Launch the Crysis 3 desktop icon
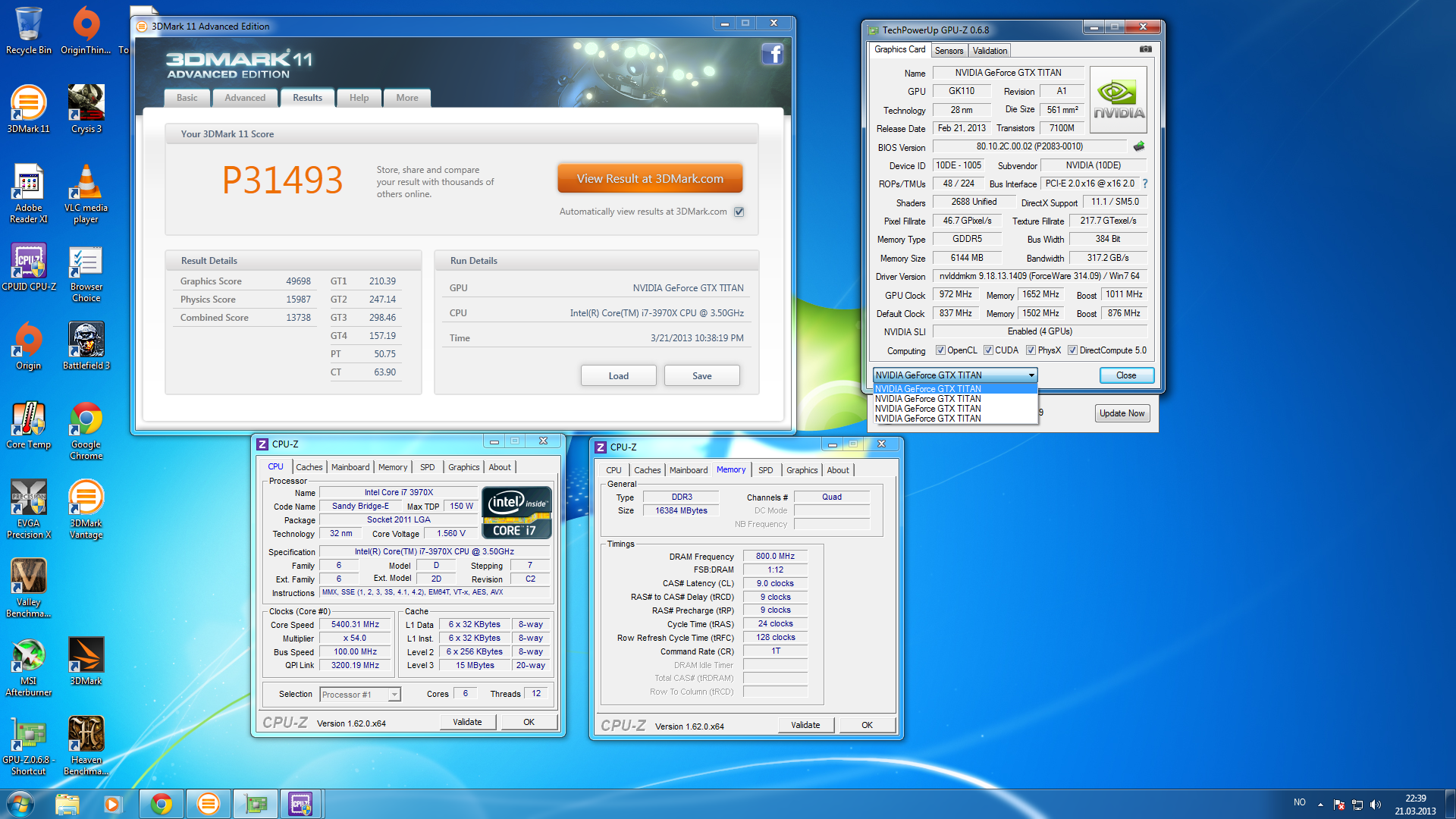 click(x=86, y=109)
